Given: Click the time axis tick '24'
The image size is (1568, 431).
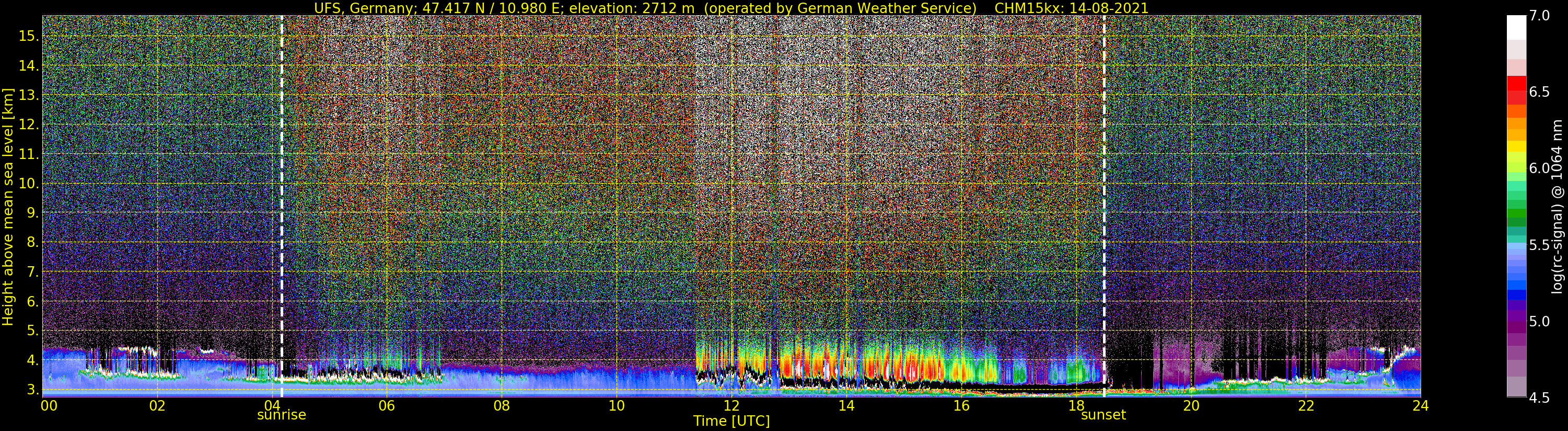Looking at the screenshot, I should 1421,406.
